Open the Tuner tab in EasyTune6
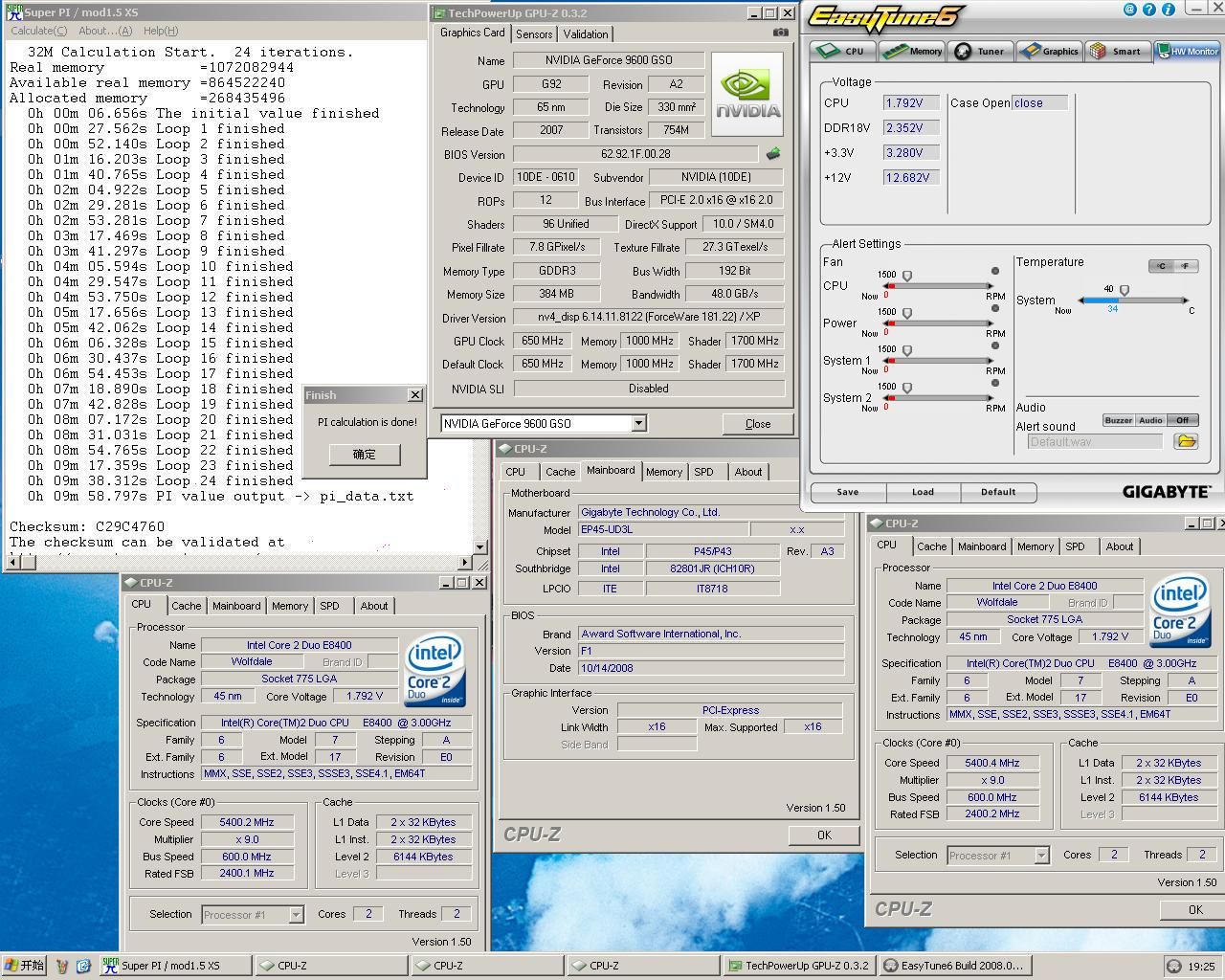Image resolution: width=1225 pixels, height=980 pixels. [981, 51]
